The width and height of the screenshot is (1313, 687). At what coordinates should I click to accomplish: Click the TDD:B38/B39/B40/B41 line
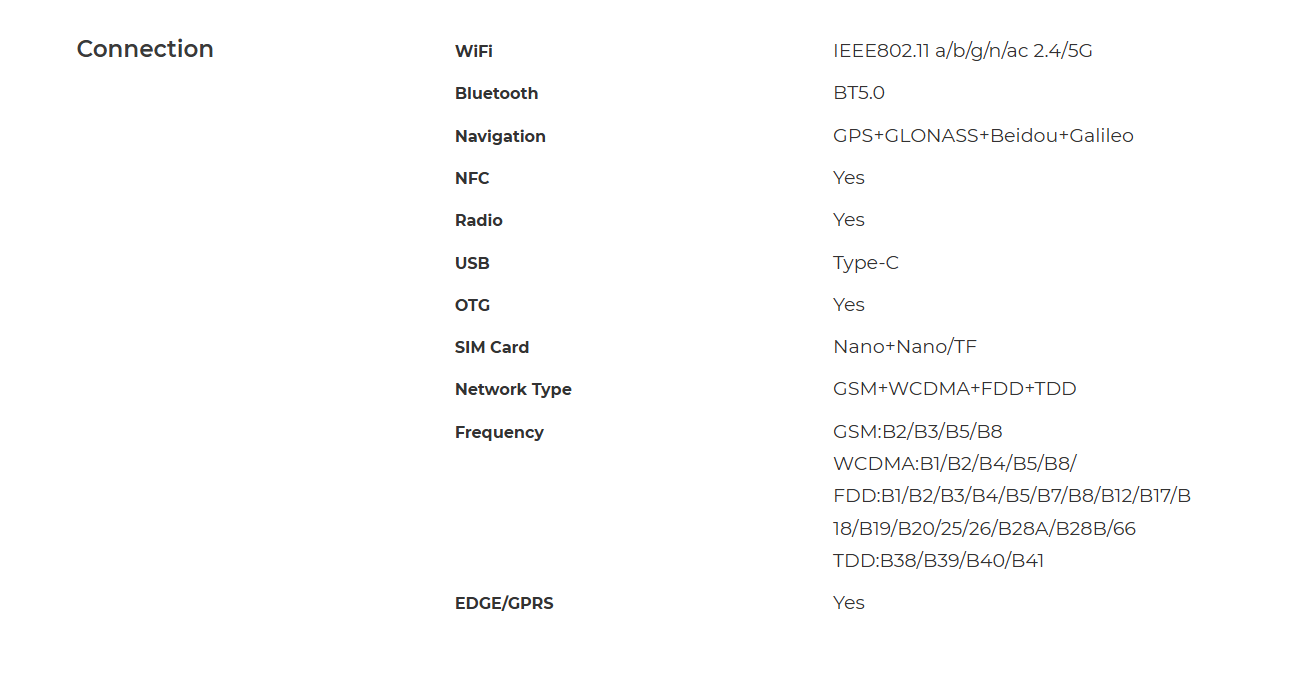tap(938, 561)
